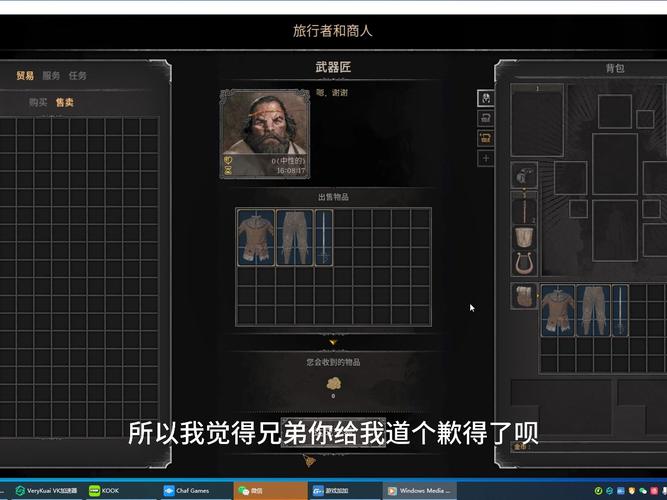Click the reputation icon under the portrait
The width and height of the screenshot is (667, 500).
228,160
